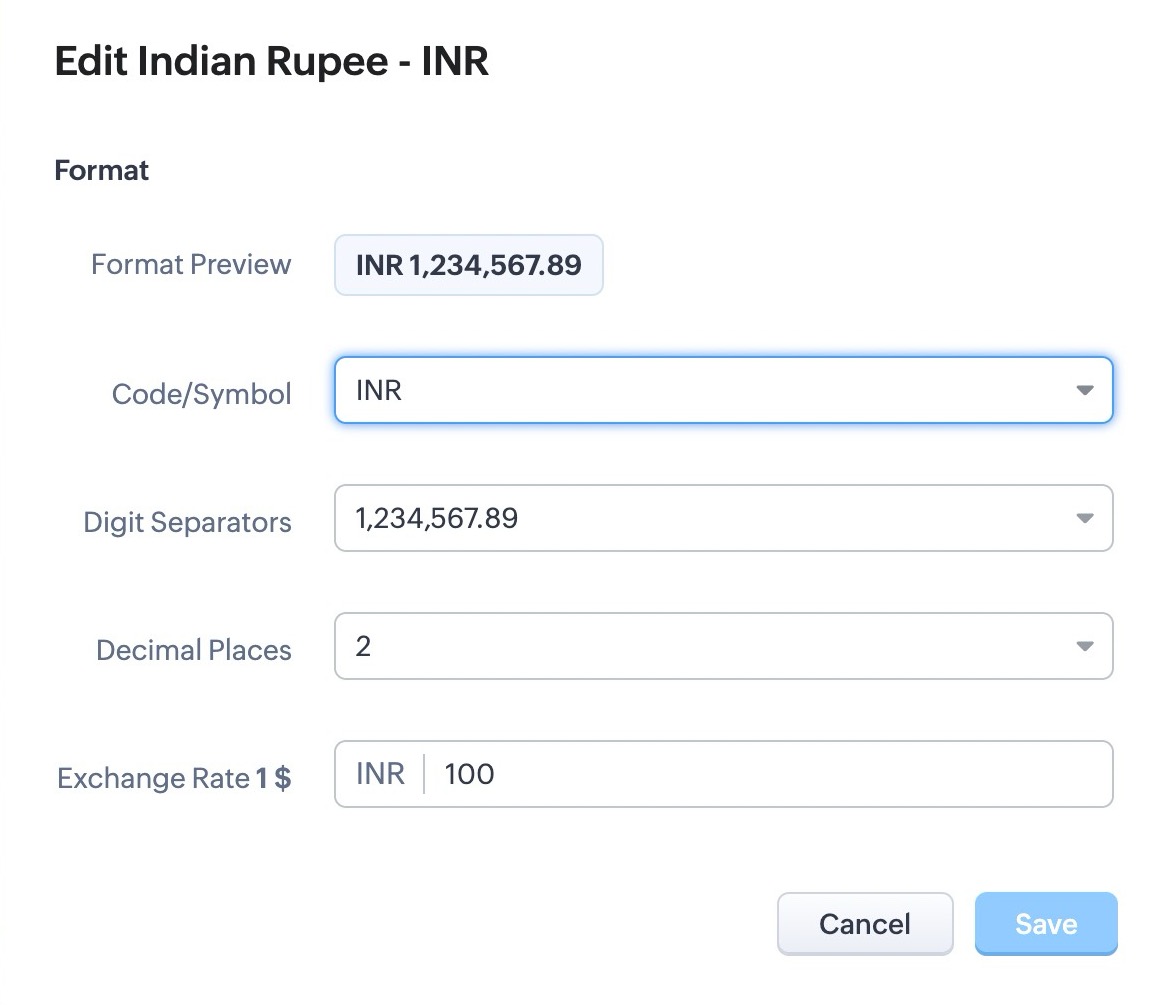Click the 100 value in Exchange Rate
Viewport: 1156px width, 1005px height.
click(469, 774)
